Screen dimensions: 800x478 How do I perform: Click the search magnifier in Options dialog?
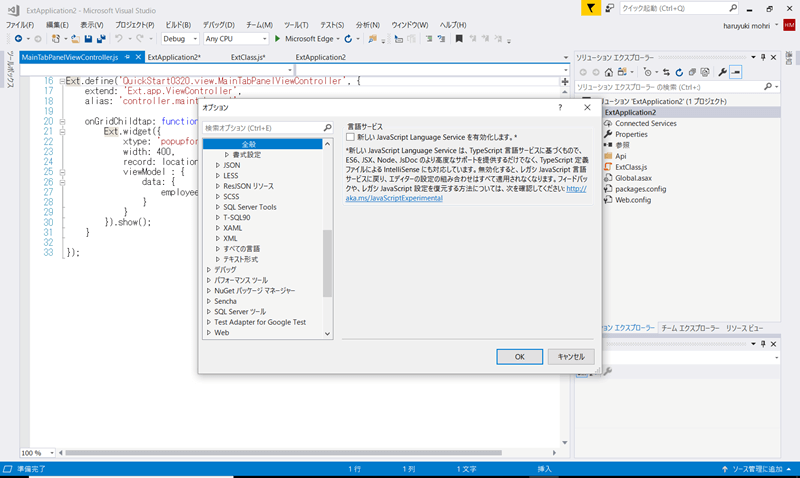[327, 128]
